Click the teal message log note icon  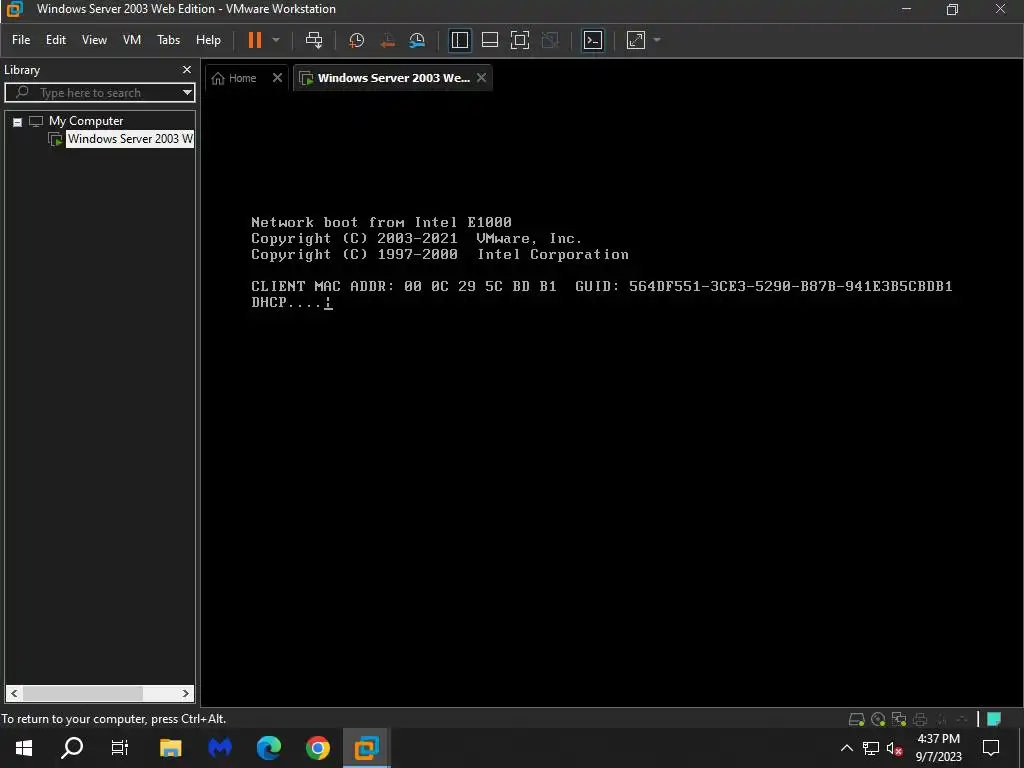tap(994, 720)
